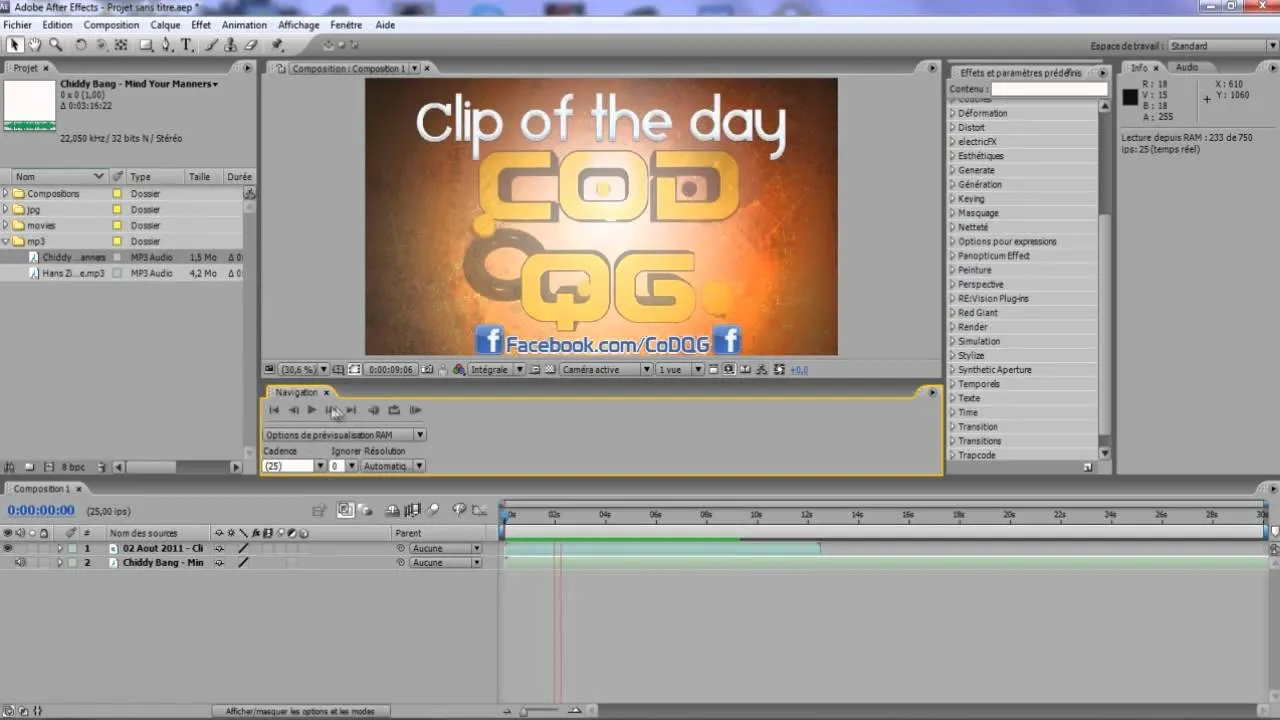Expand the Trapcode effects category
This screenshot has height=720, width=1280.
[953, 455]
